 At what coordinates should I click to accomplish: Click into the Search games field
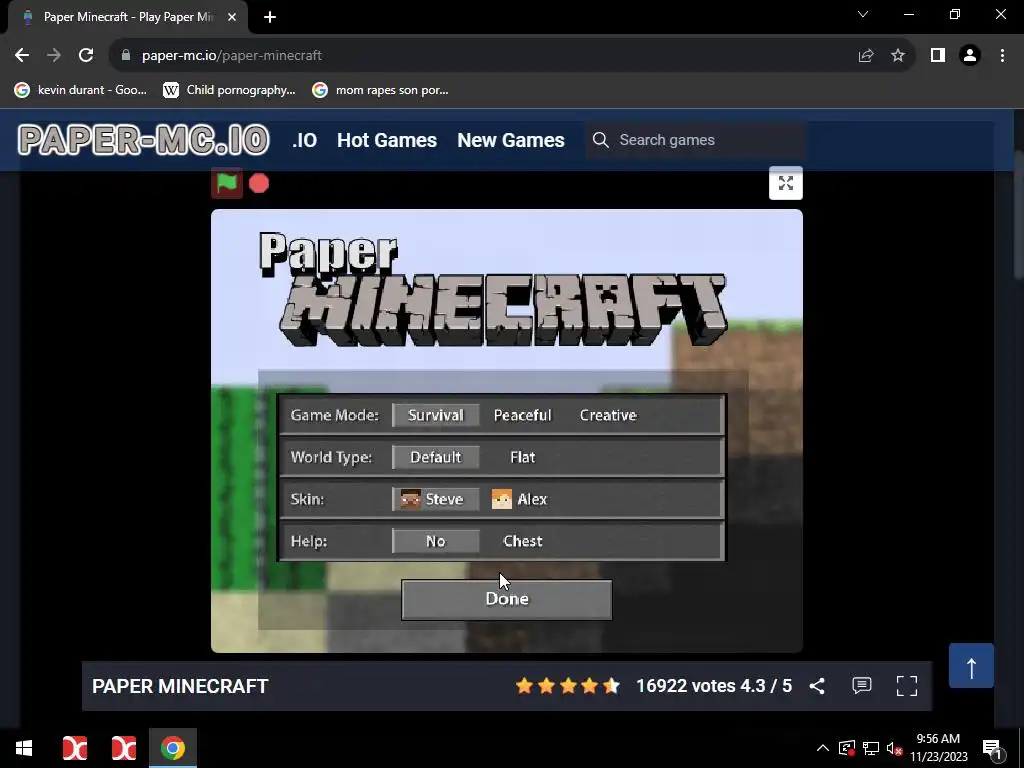tap(696, 140)
